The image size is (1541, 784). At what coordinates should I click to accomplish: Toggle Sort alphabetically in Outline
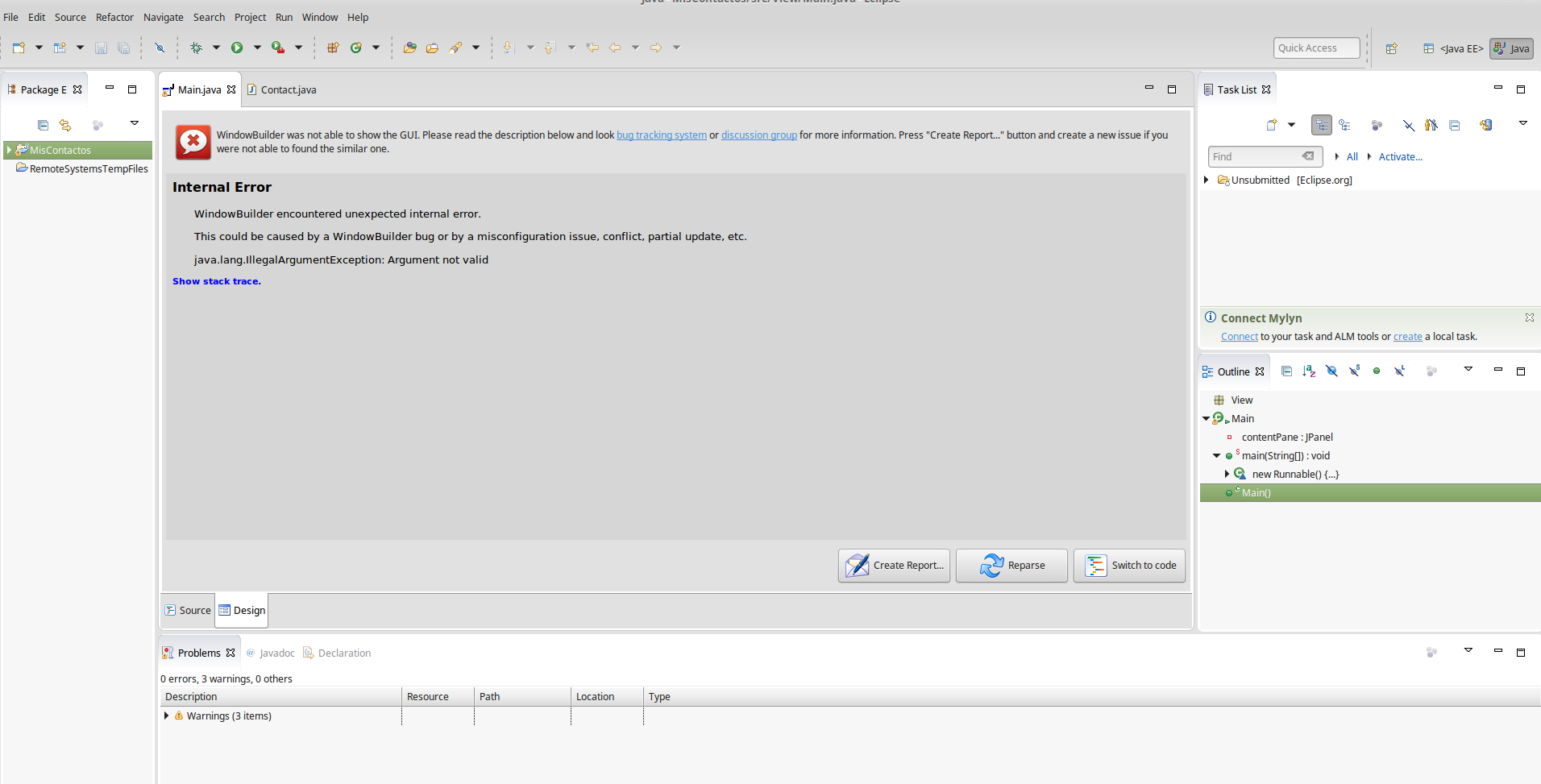coord(1309,371)
